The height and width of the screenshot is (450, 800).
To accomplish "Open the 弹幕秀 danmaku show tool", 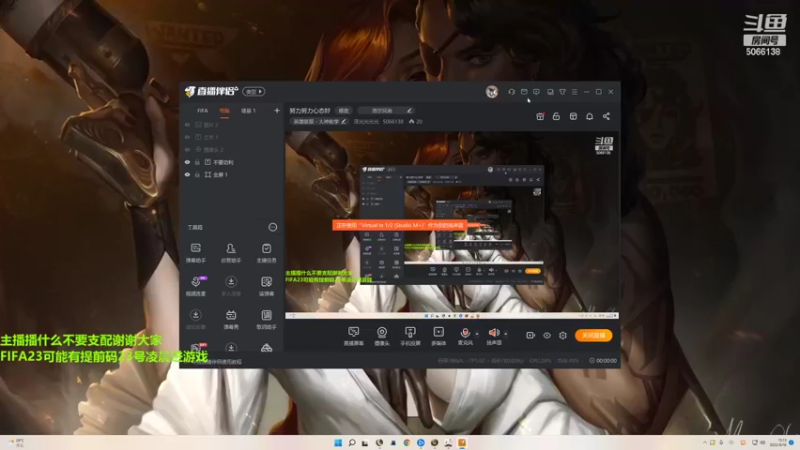I will [x=231, y=320].
